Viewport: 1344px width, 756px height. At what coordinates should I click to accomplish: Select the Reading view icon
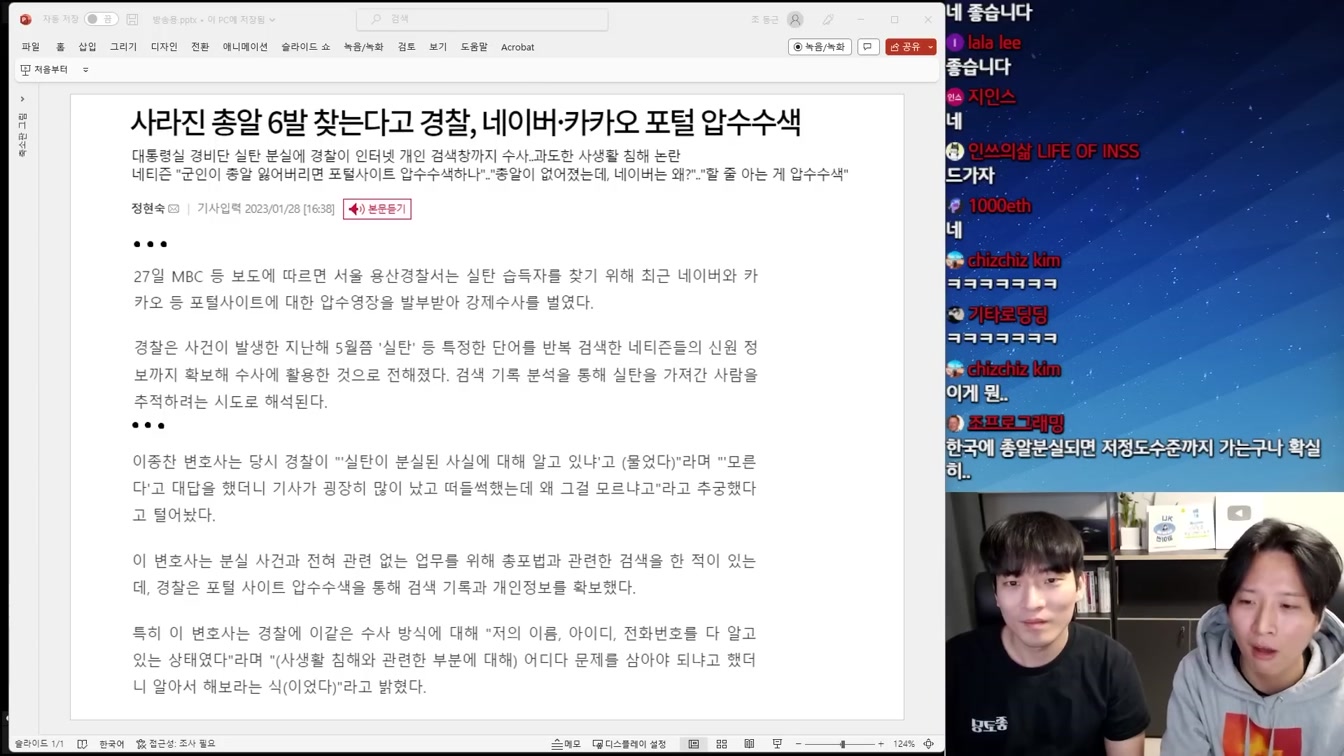click(749, 744)
